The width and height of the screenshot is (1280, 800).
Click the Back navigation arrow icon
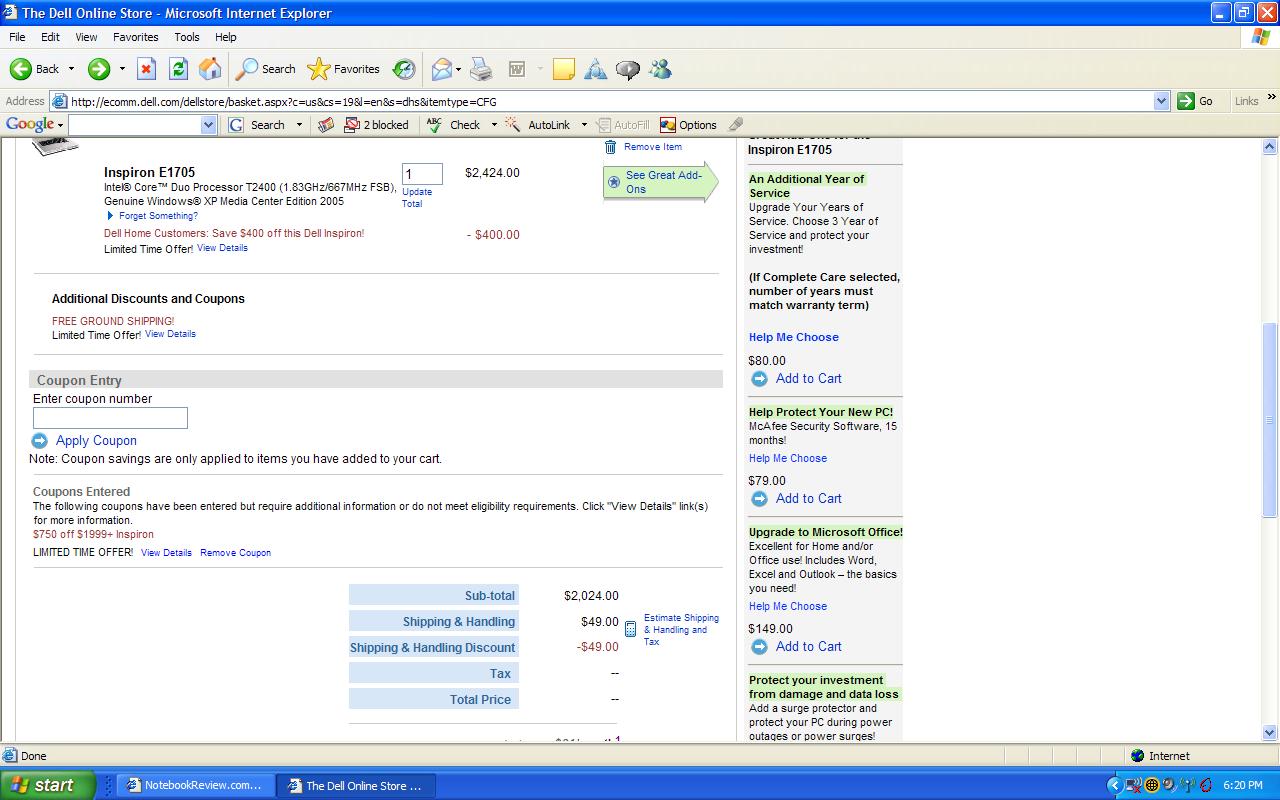[20, 69]
